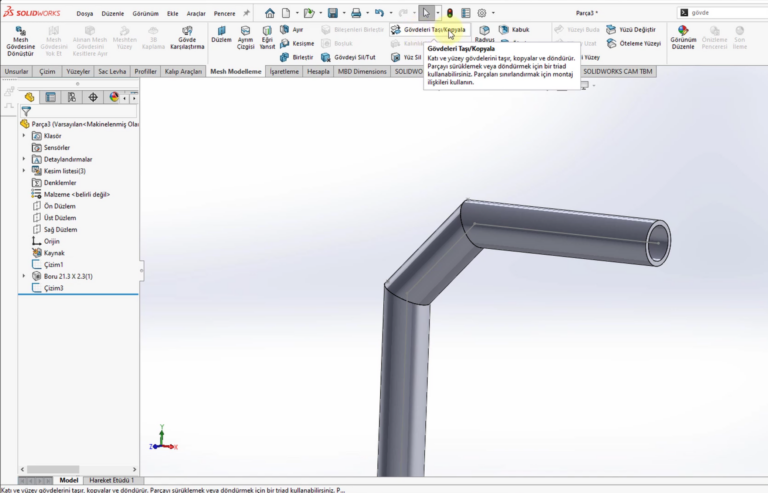Switch to the Sac Levha tab
768x493 pixels.
point(111,72)
